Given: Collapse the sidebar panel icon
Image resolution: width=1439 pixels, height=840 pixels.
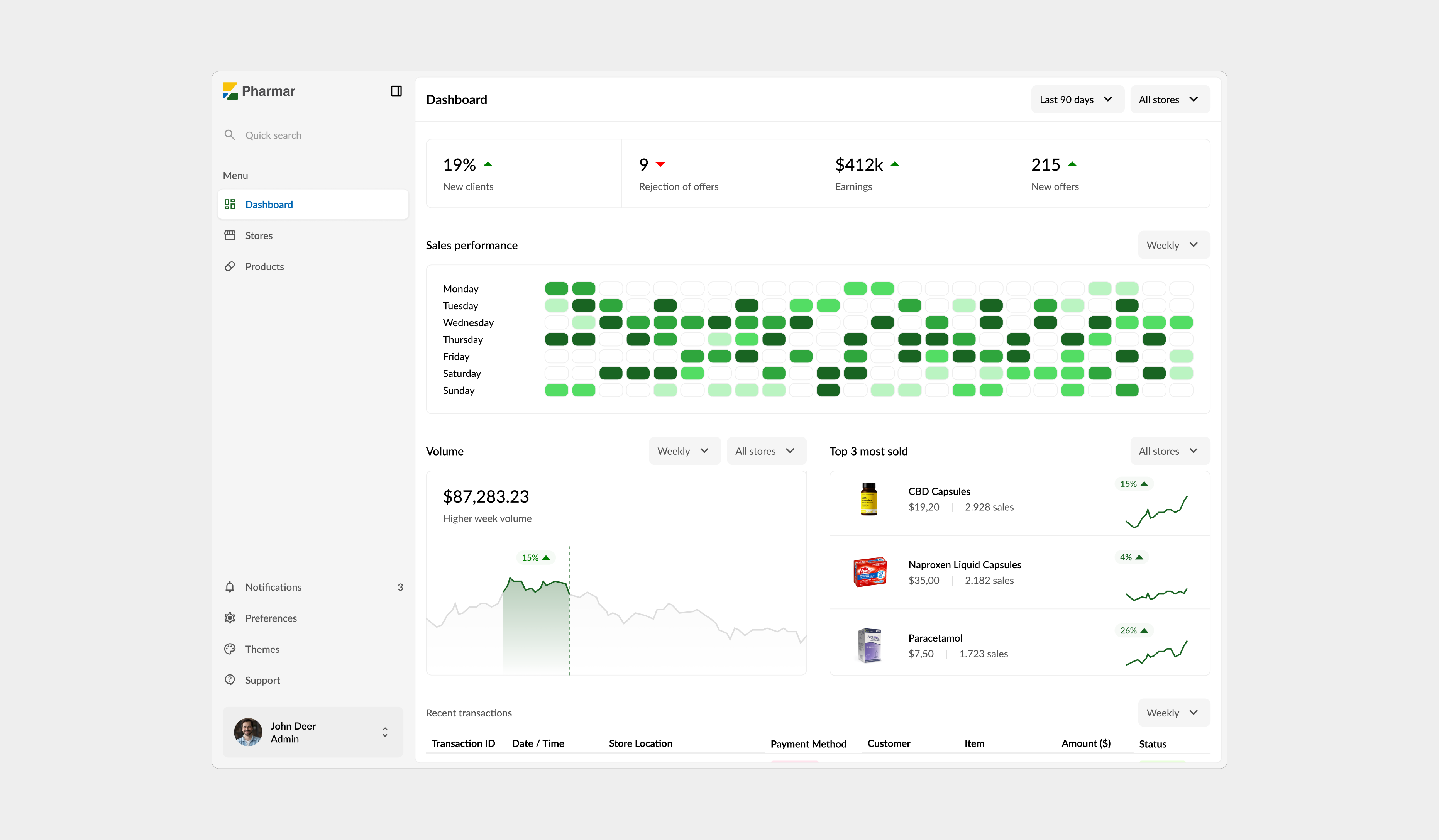Looking at the screenshot, I should tap(396, 91).
